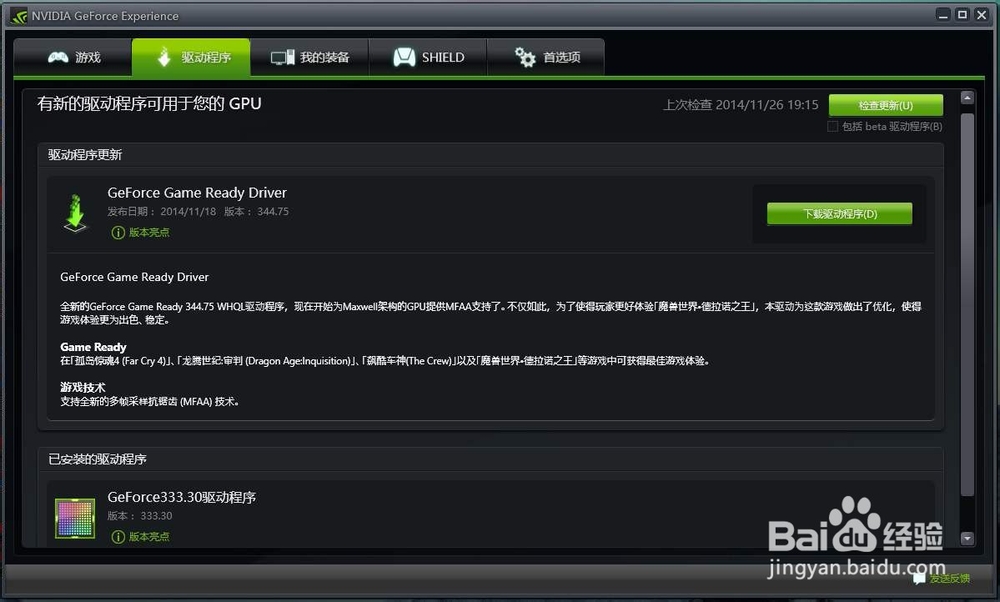Close the GeForce Experience window
Screen dimensions: 1000x602
[x=982, y=15]
